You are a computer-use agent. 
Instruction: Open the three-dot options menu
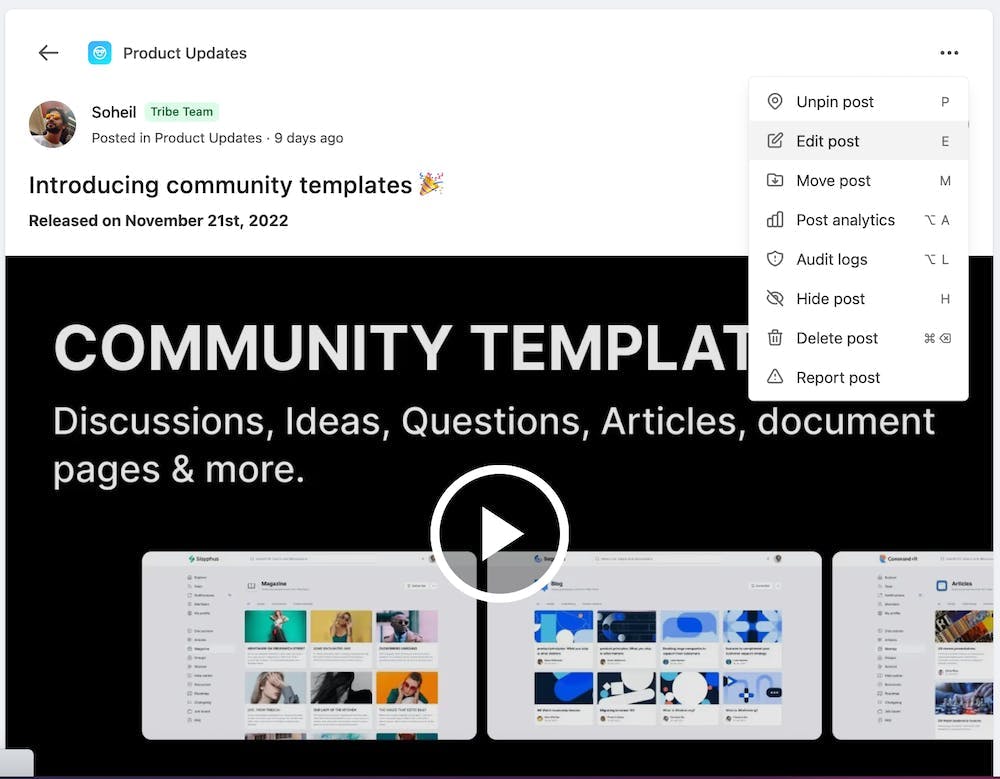(948, 53)
